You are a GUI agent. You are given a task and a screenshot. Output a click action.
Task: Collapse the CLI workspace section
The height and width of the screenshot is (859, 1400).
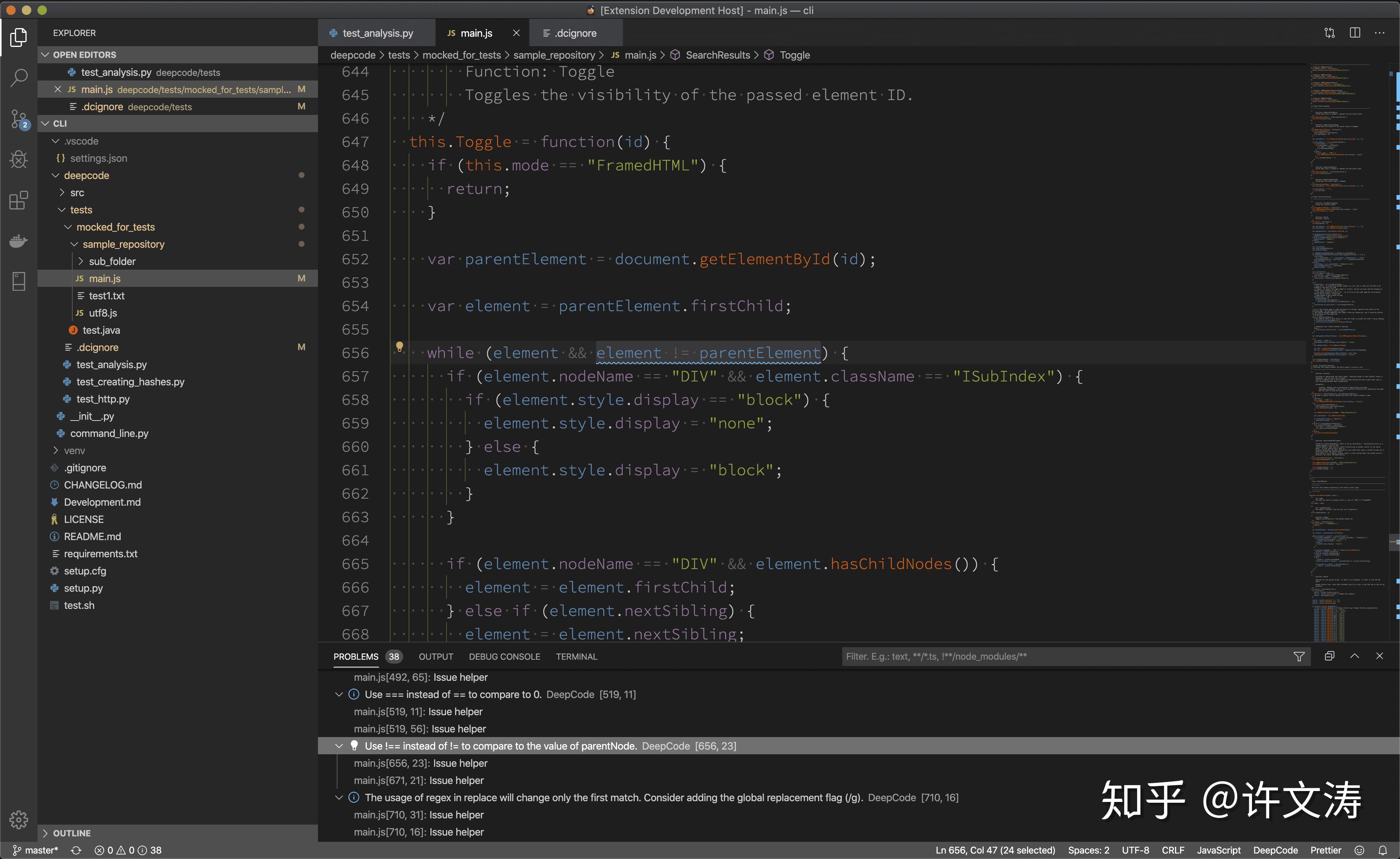coord(45,123)
